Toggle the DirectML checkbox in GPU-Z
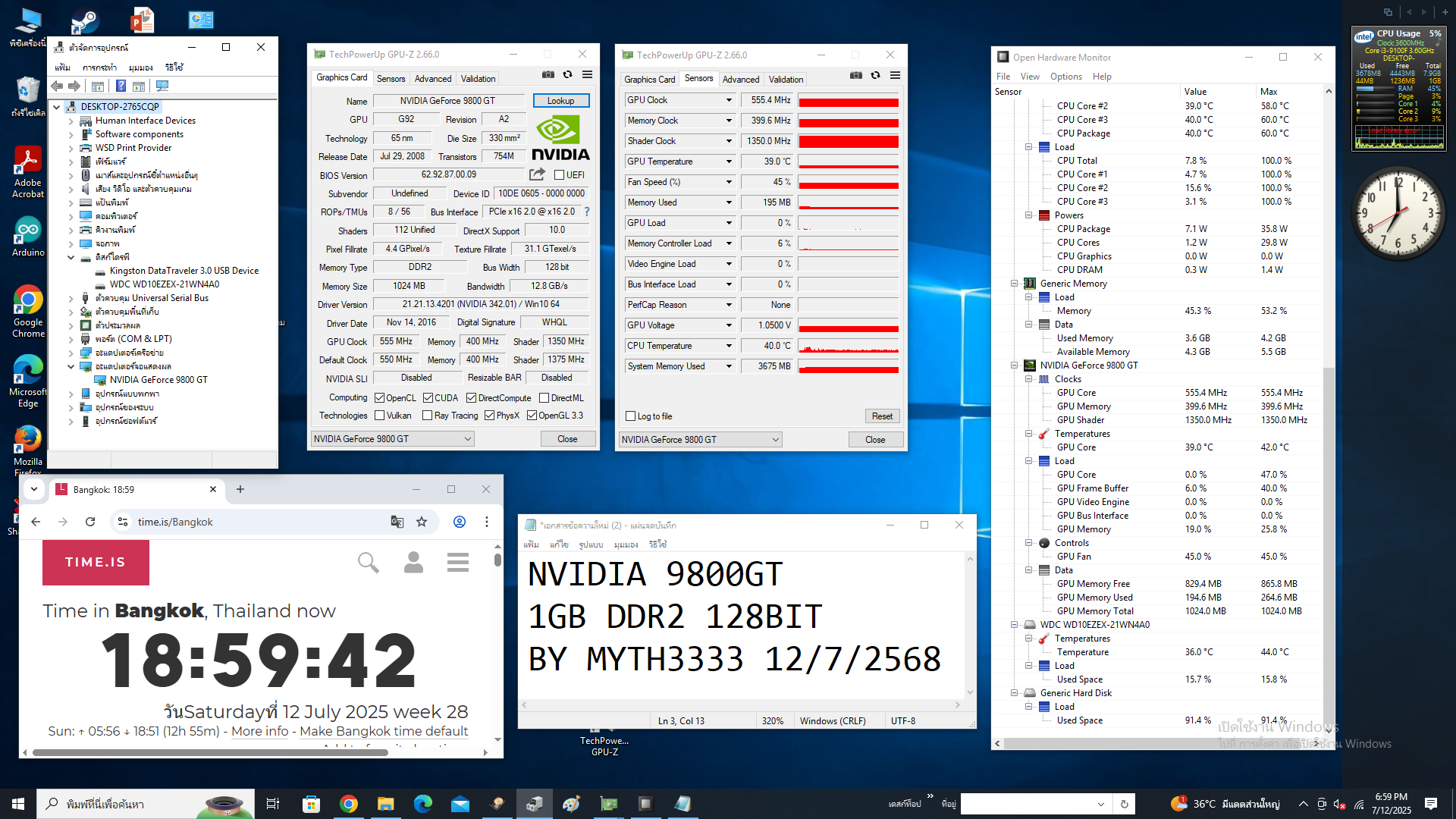The height and width of the screenshot is (819, 1456). point(544,398)
